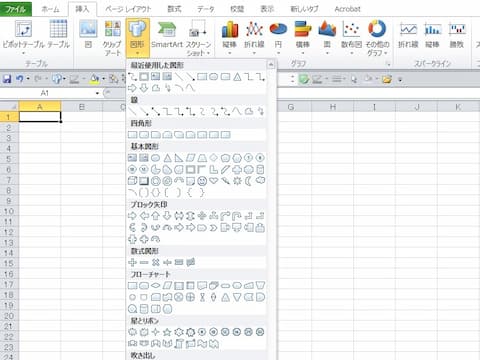Select the plus sign equation shape
The image size is (480, 360).
(x=132, y=263)
